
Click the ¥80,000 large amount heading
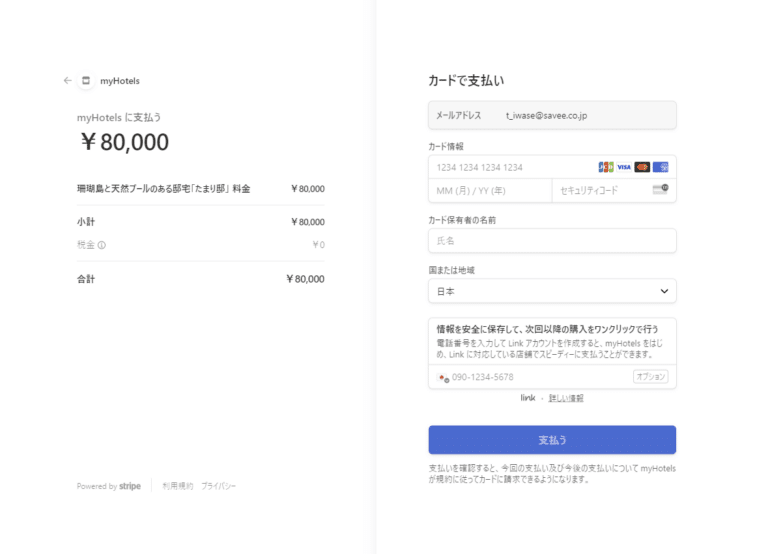point(125,142)
